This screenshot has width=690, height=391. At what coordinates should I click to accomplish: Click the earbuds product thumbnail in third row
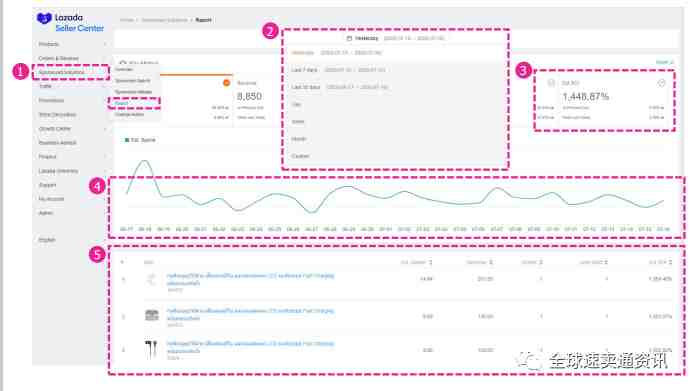coord(151,349)
